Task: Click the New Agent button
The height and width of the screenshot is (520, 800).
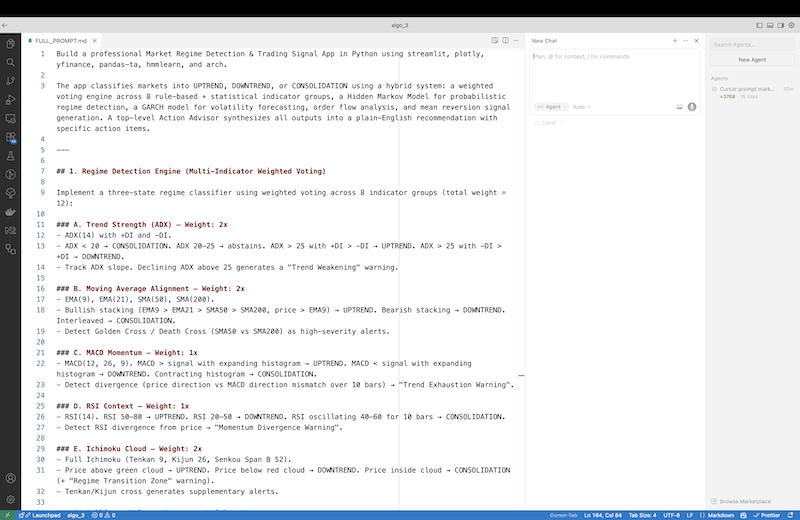Action: click(x=752, y=60)
